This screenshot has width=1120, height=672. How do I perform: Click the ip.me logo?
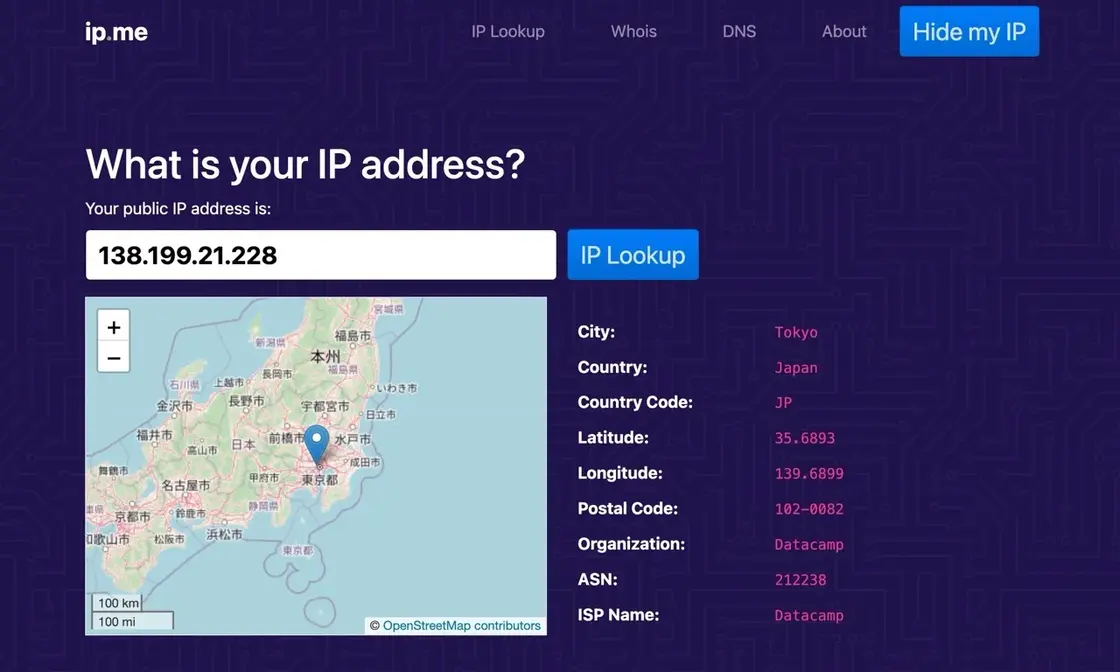116,32
